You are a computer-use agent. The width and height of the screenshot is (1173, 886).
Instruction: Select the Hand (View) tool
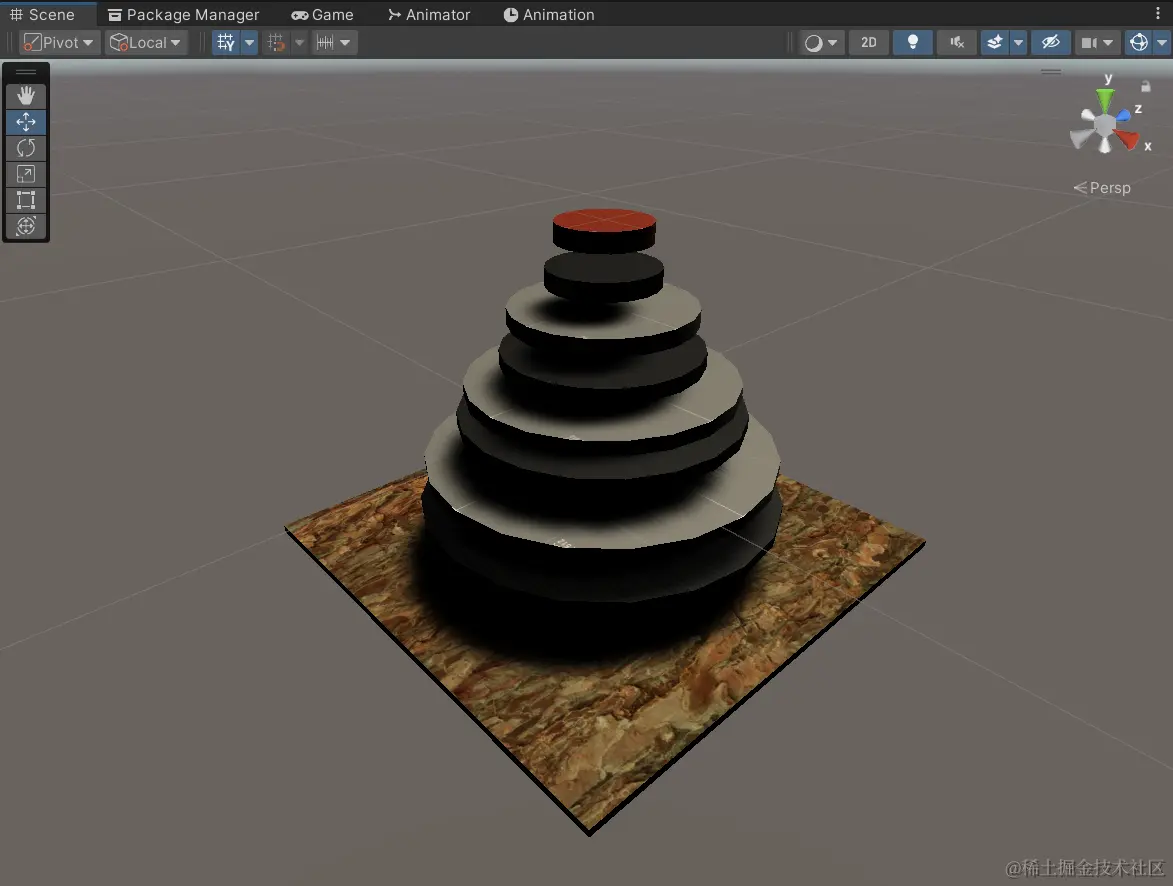tap(25, 96)
